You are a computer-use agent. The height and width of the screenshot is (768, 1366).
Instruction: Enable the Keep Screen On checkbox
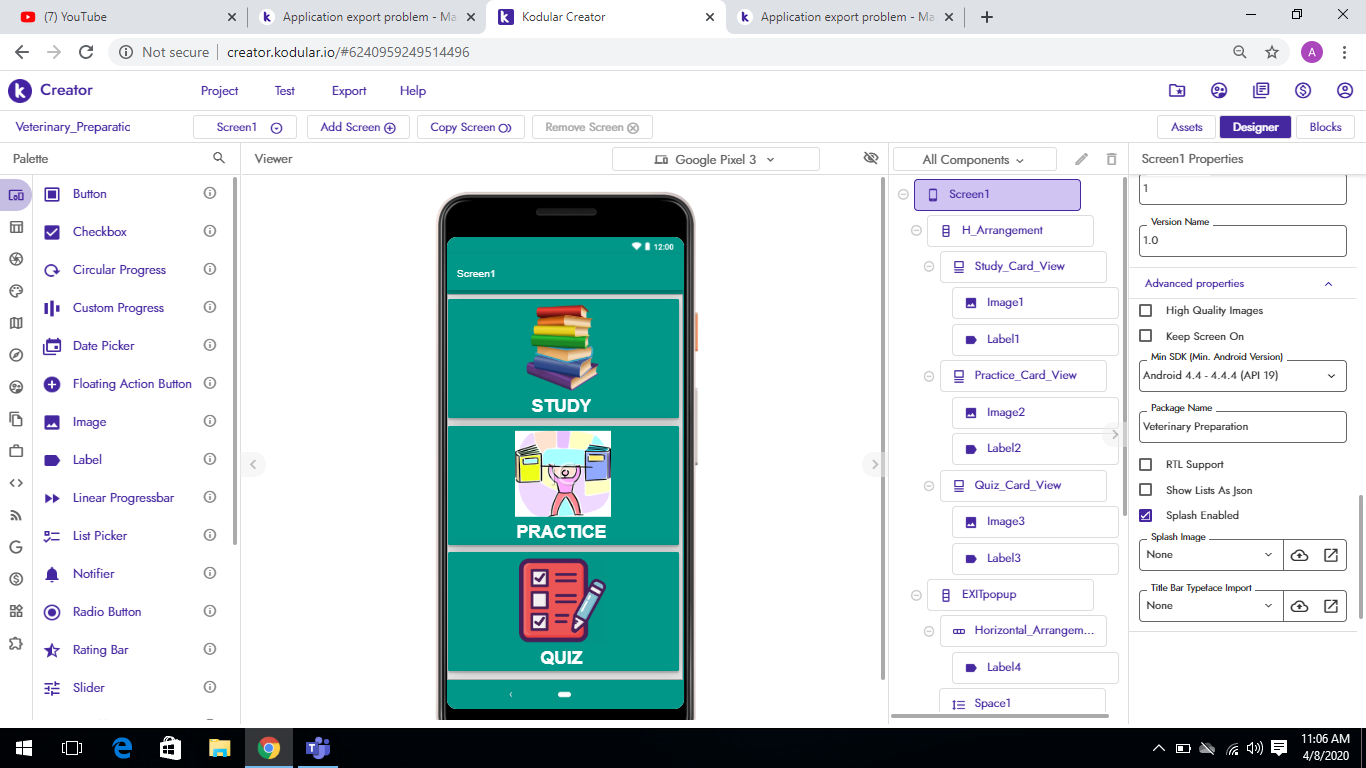click(x=1146, y=337)
